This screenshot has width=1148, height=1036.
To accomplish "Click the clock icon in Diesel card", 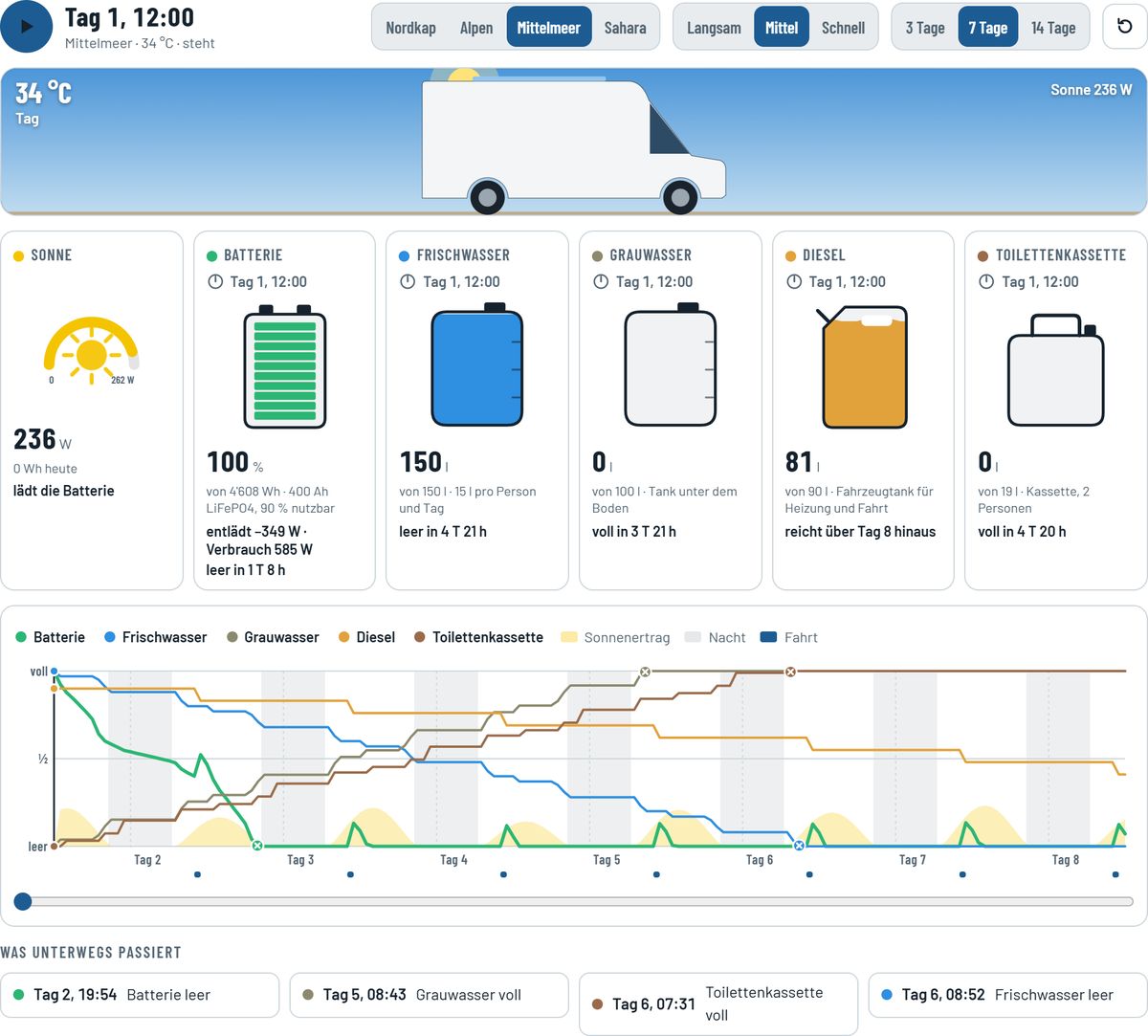I will click(793, 282).
